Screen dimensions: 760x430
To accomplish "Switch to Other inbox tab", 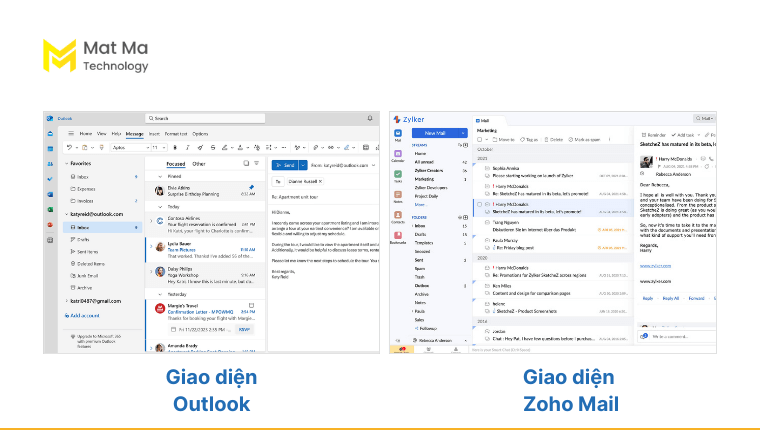I will click(x=199, y=164).
